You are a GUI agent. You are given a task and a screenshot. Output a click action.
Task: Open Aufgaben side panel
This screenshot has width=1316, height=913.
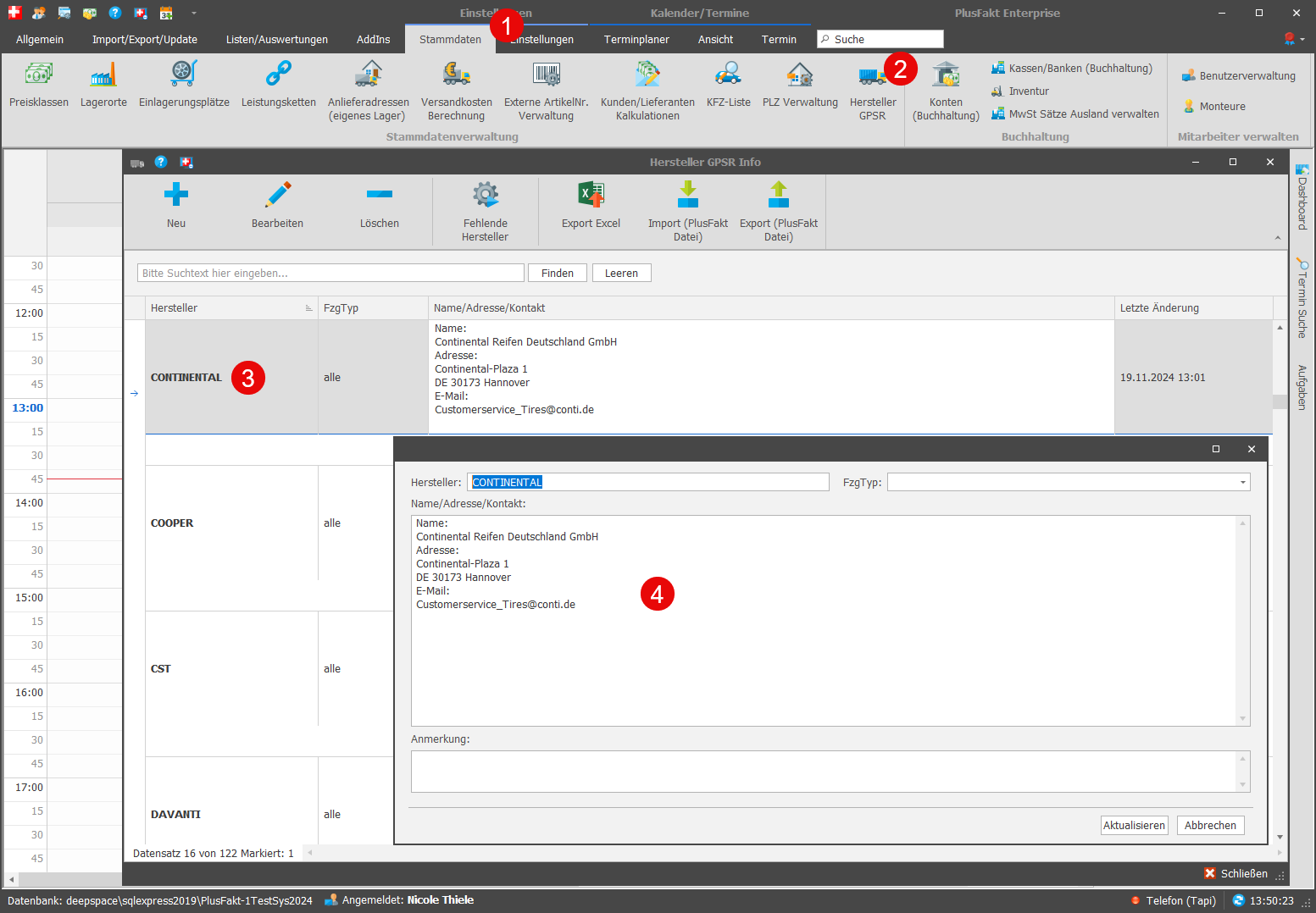click(x=1302, y=387)
